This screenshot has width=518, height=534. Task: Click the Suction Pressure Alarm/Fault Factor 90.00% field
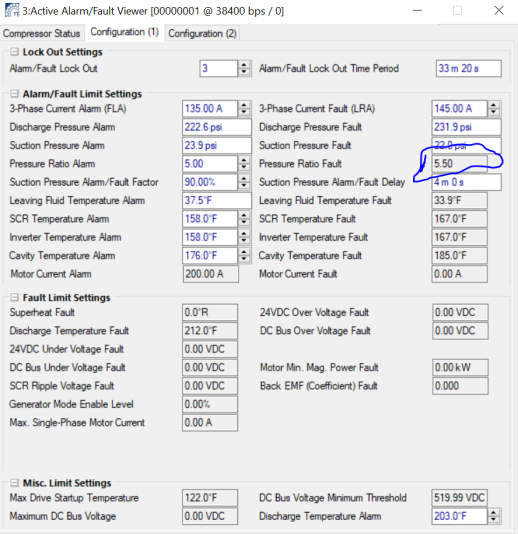[209, 182]
